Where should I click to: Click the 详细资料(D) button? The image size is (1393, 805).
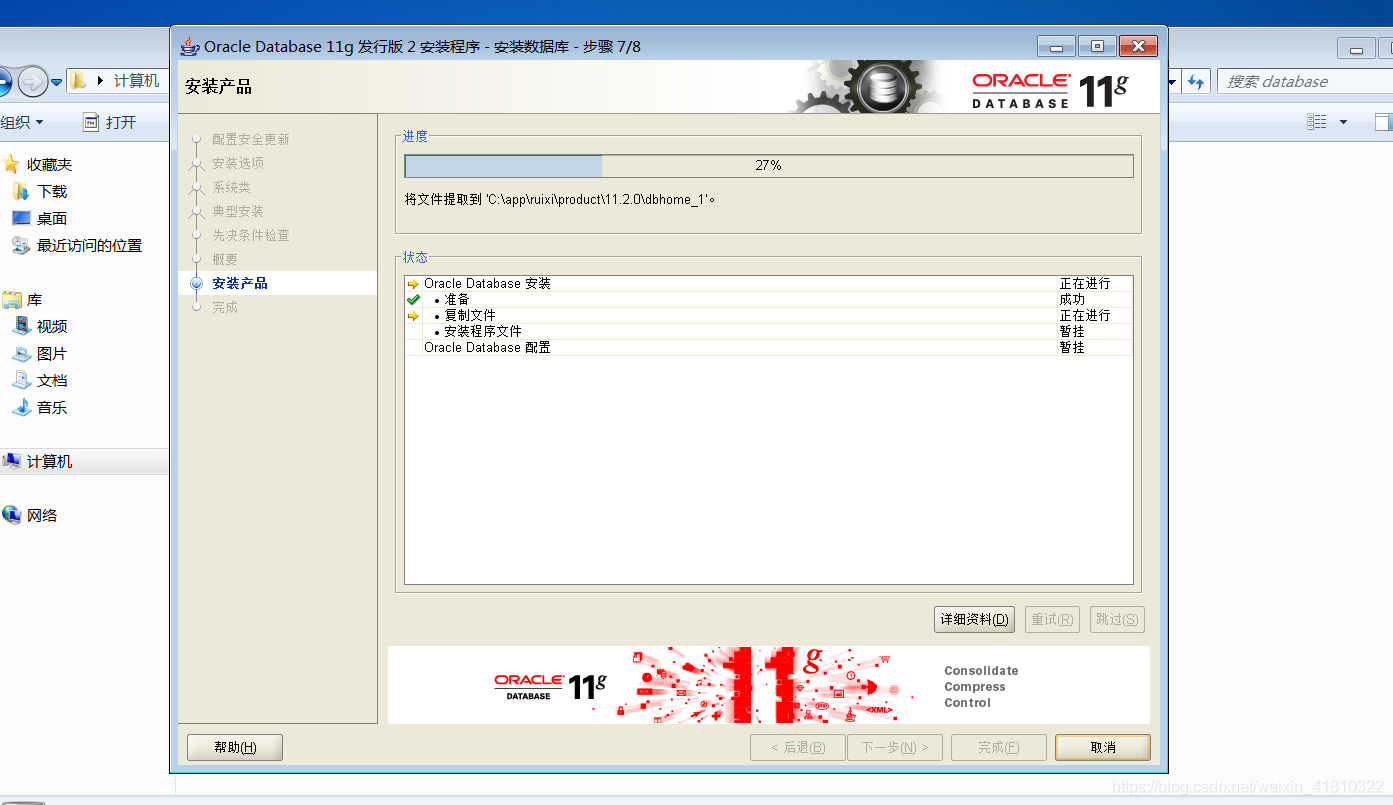coord(973,619)
